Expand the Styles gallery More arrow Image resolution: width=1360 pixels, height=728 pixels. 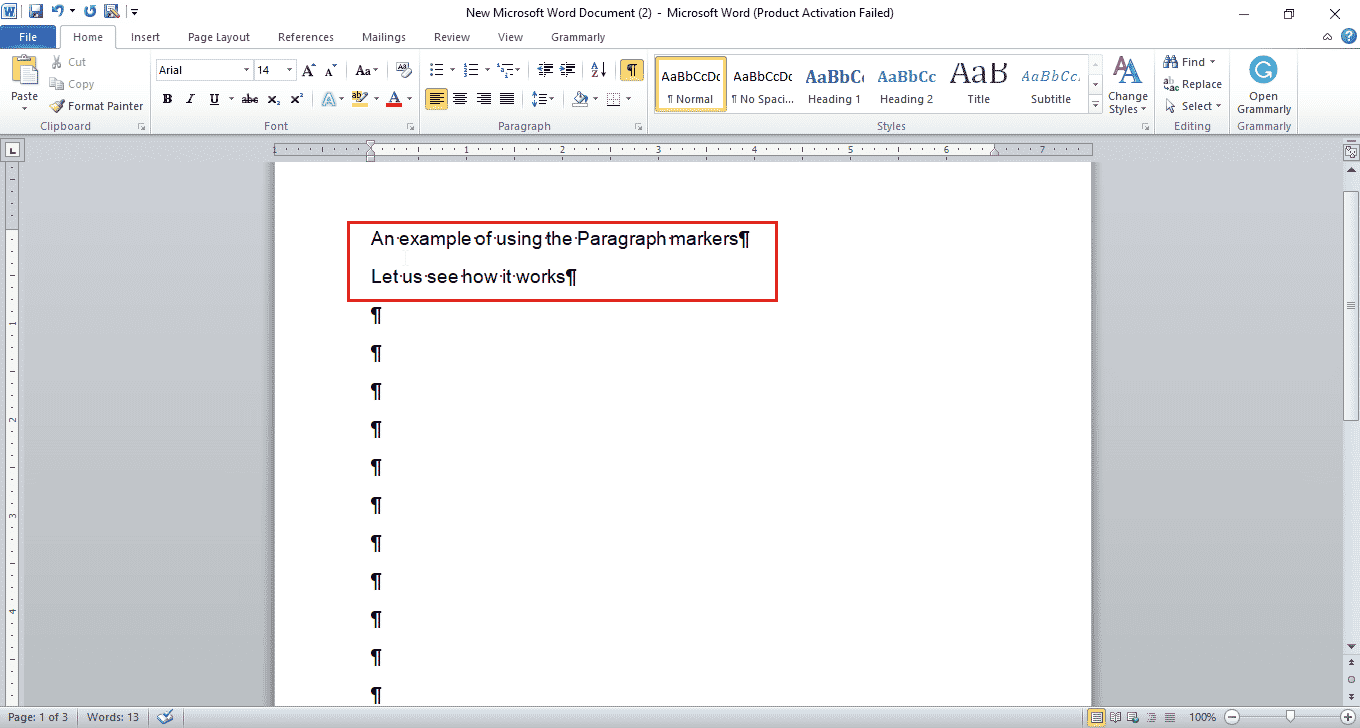[x=1096, y=105]
